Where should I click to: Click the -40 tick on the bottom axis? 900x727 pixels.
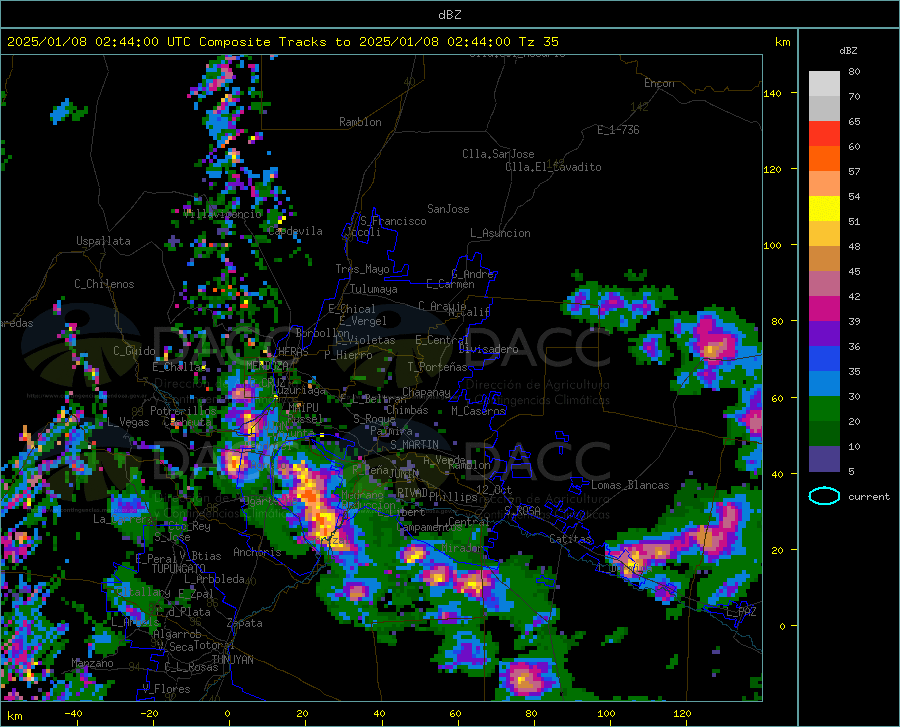73,713
